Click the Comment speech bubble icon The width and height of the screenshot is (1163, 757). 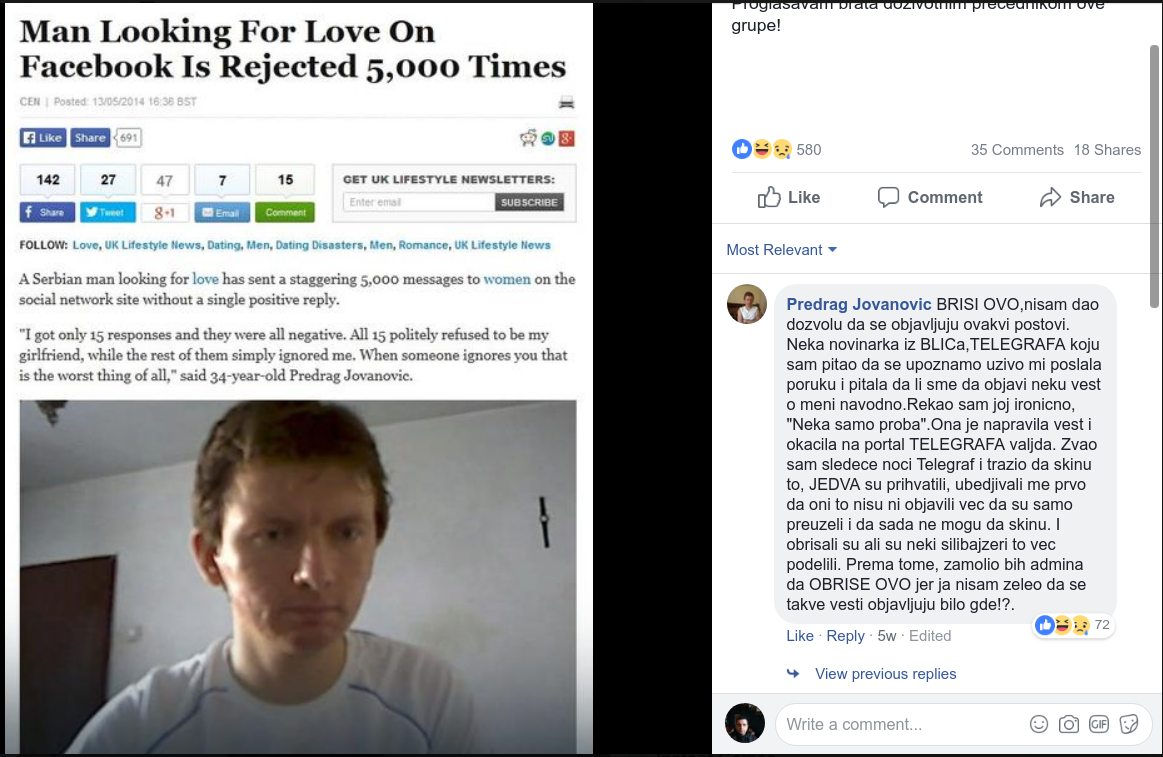(x=888, y=197)
